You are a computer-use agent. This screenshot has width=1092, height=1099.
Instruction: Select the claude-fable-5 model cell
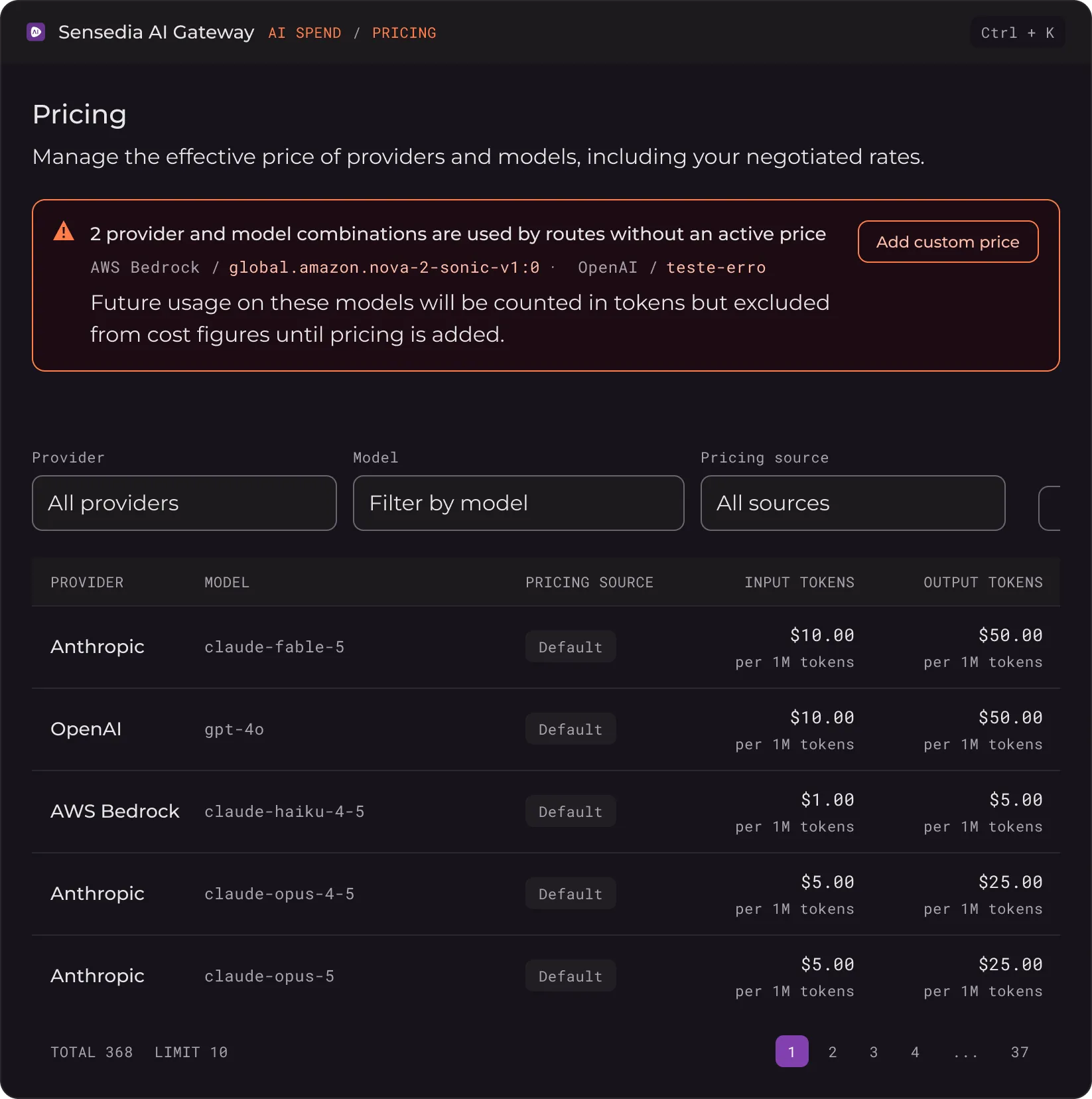(x=274, y=647)
